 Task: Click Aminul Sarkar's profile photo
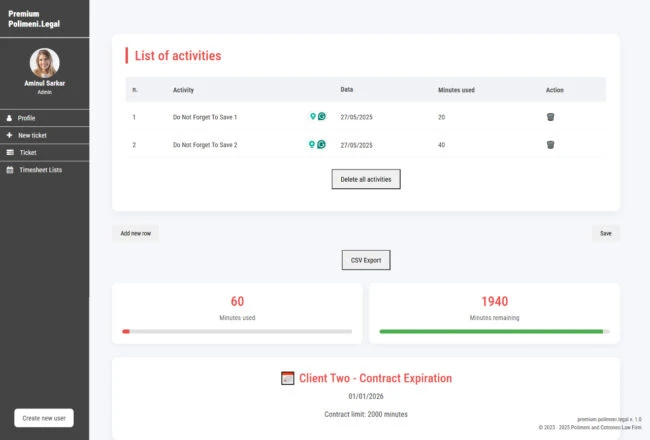pyautogui.click(x=44, y=63)
